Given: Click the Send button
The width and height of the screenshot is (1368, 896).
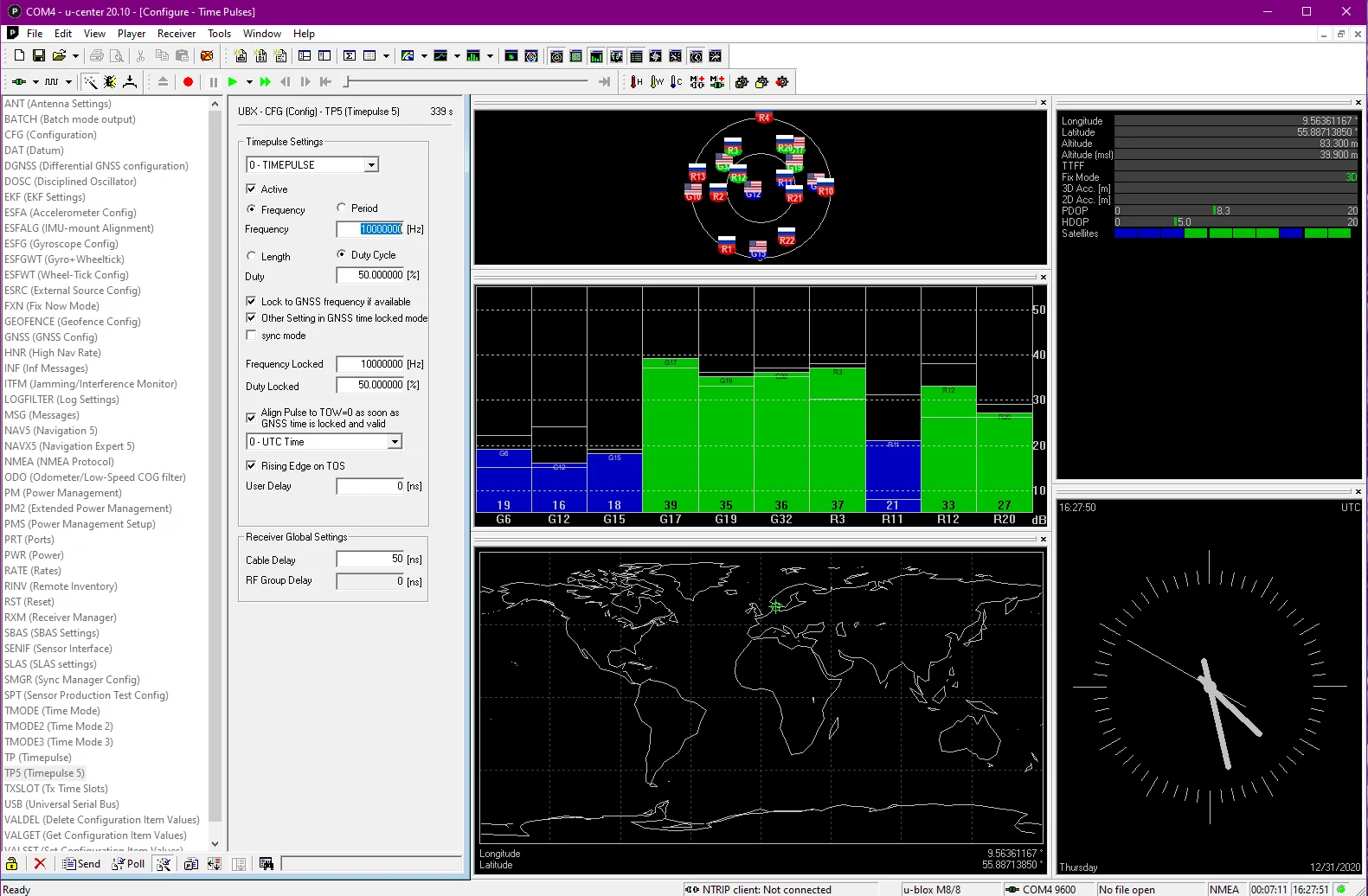Looking at the screenshot, I should [x=82, y=864].
